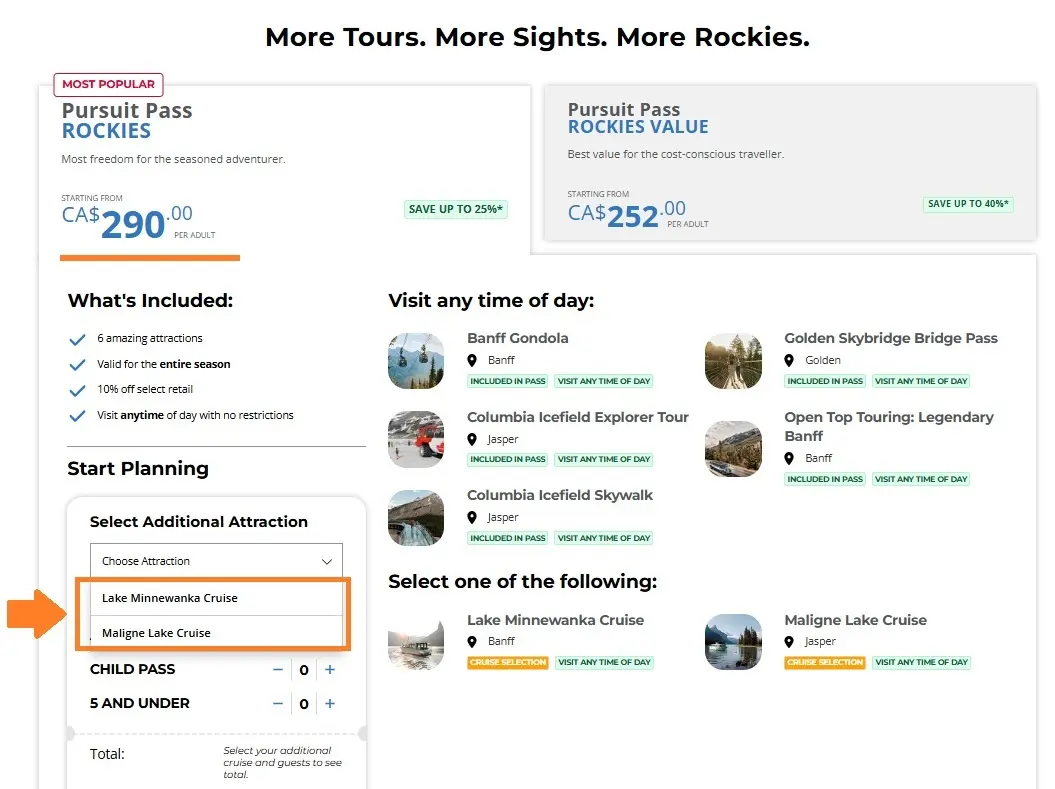The width and height of the screenshot is (1055, 789).
Task: Click the location pin under Columbia Icefield Skywalk
Action: click(471, 517)
